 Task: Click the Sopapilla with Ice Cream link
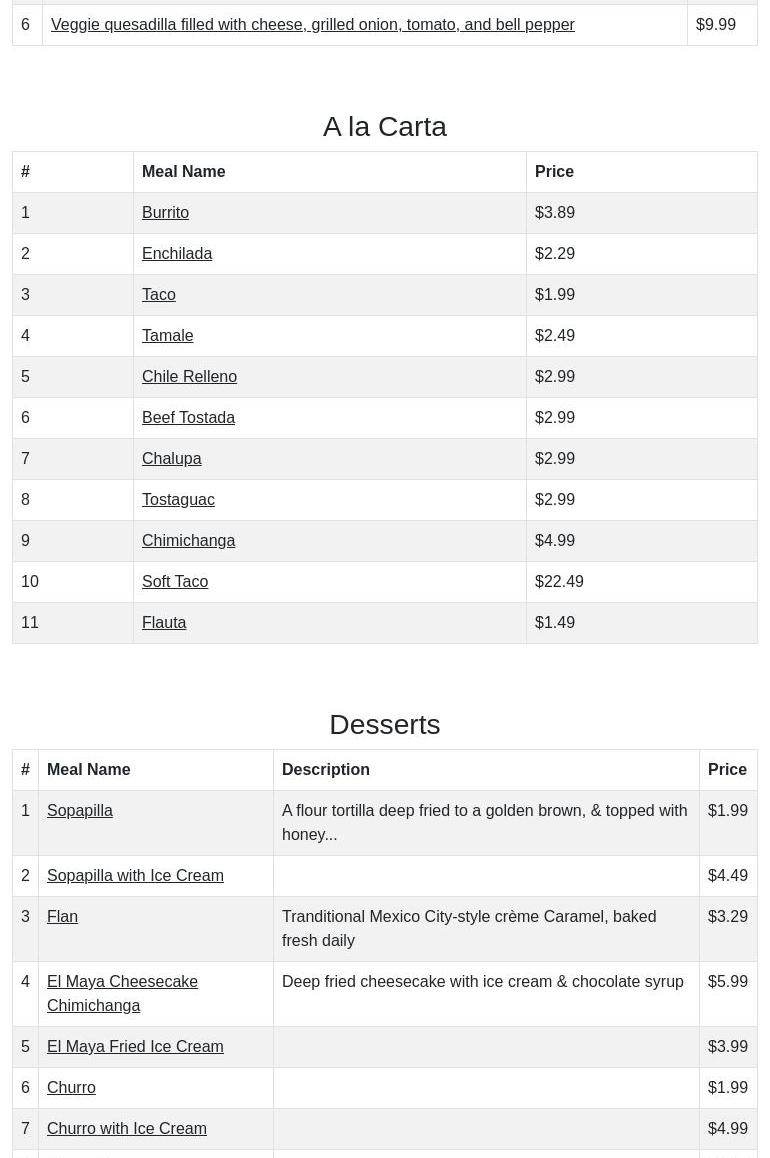point(135,876)
